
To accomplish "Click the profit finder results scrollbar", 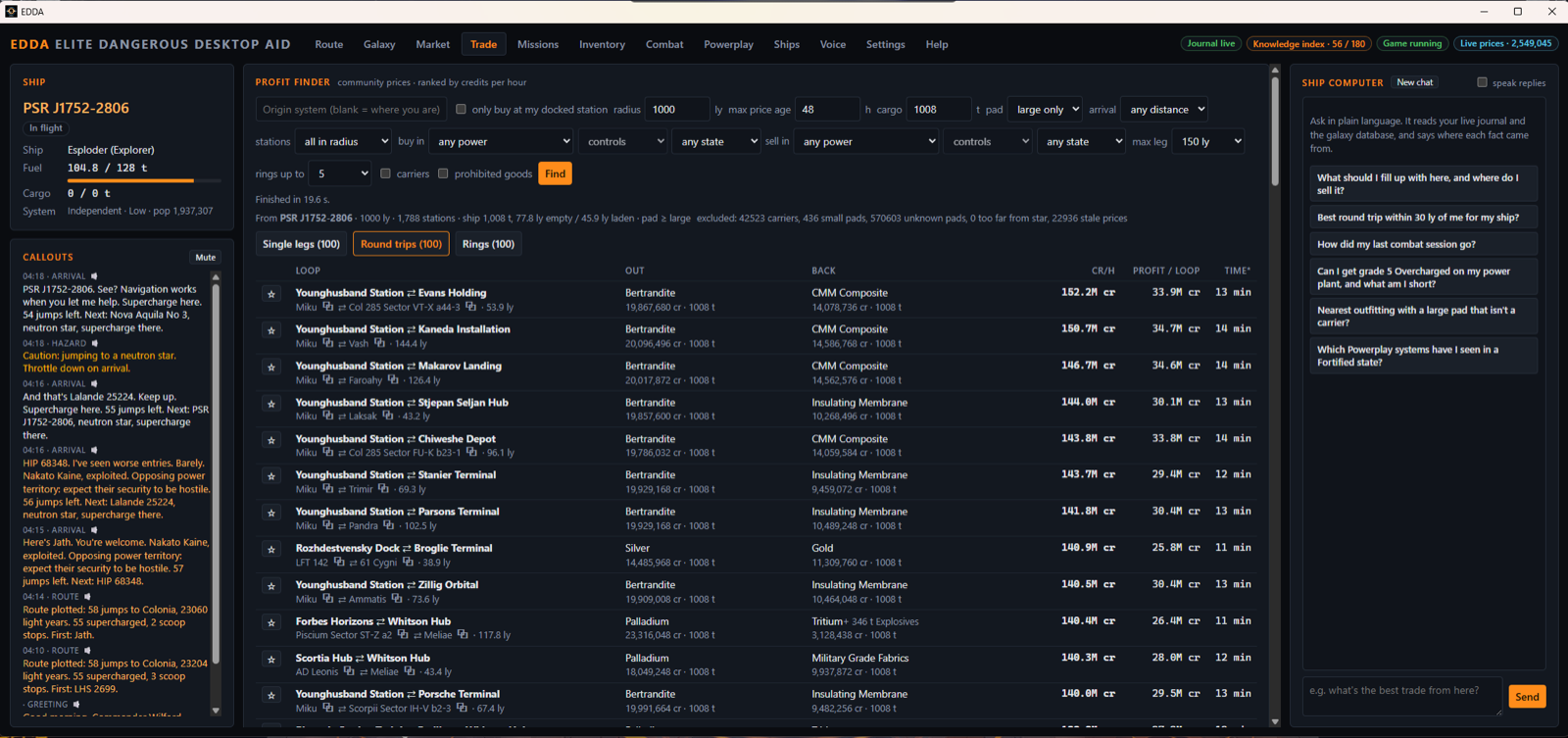I will pos(1274,131).
